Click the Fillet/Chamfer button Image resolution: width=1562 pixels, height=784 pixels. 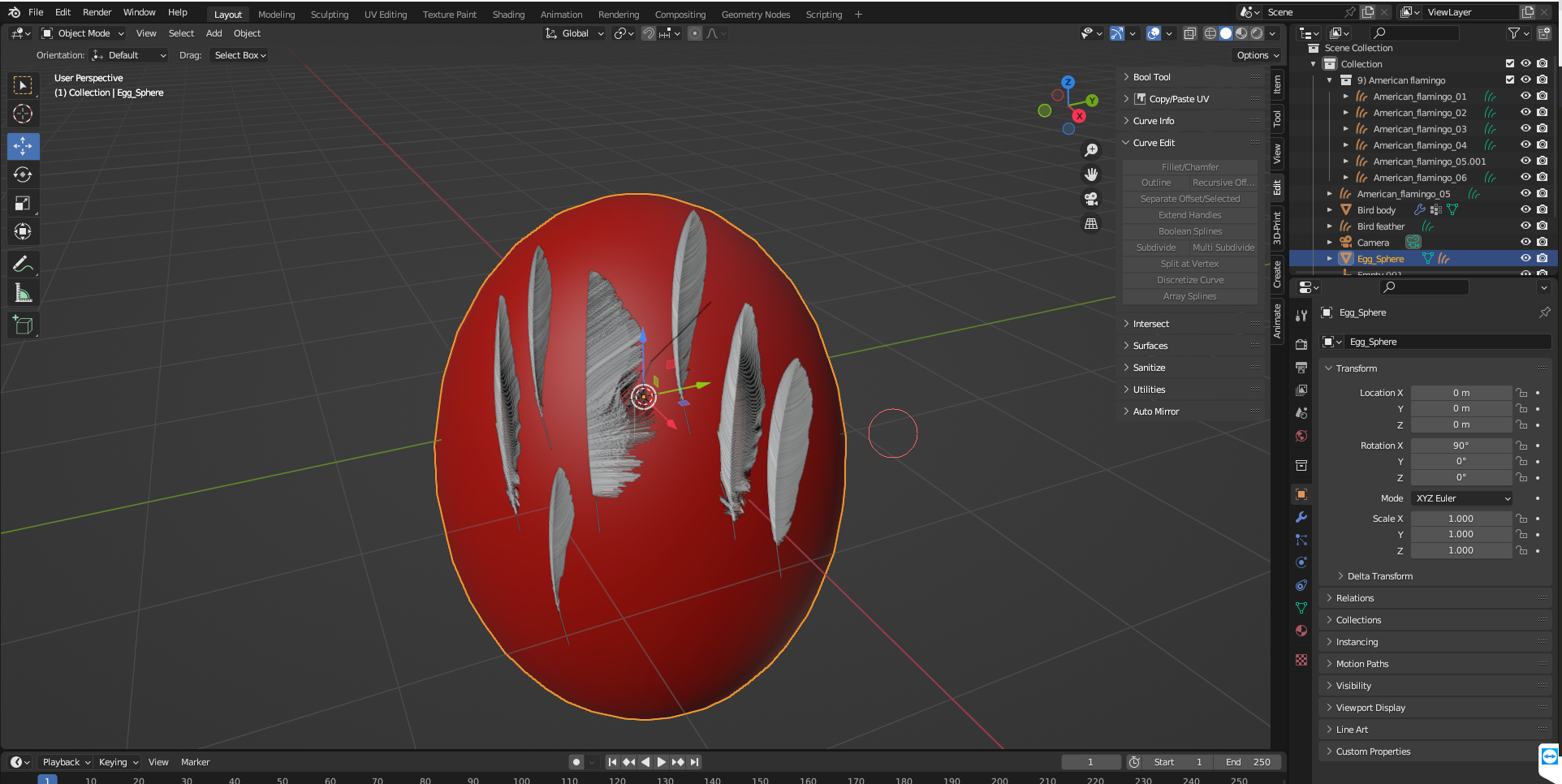coord(1190,166)
